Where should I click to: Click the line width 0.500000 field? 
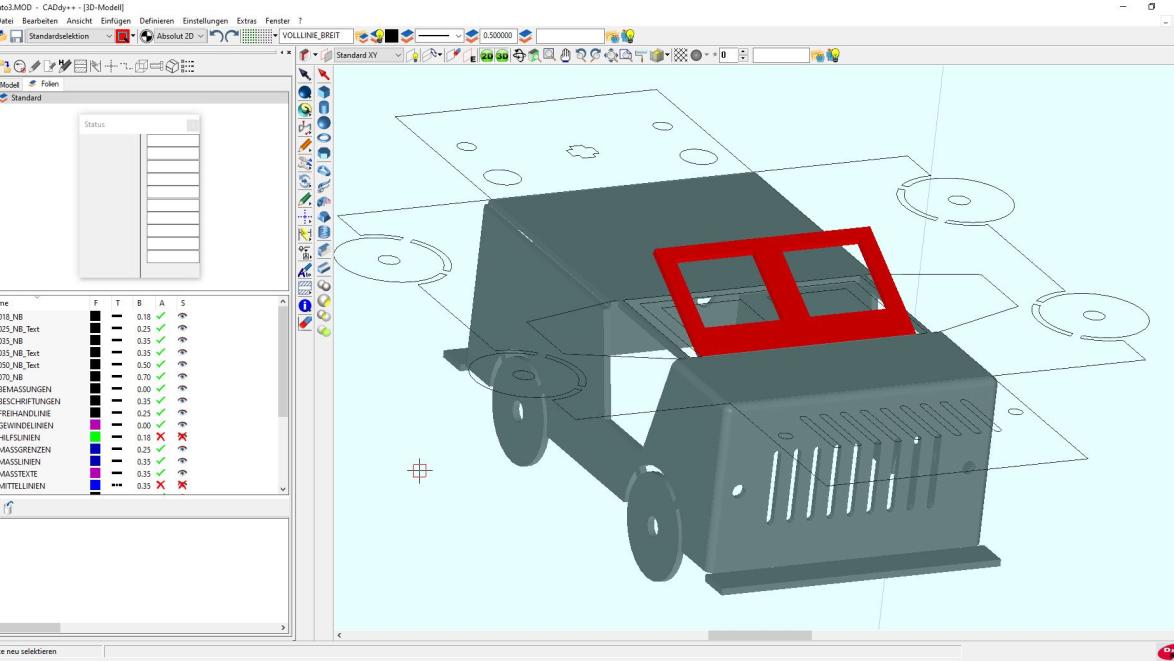pos(497,37)
